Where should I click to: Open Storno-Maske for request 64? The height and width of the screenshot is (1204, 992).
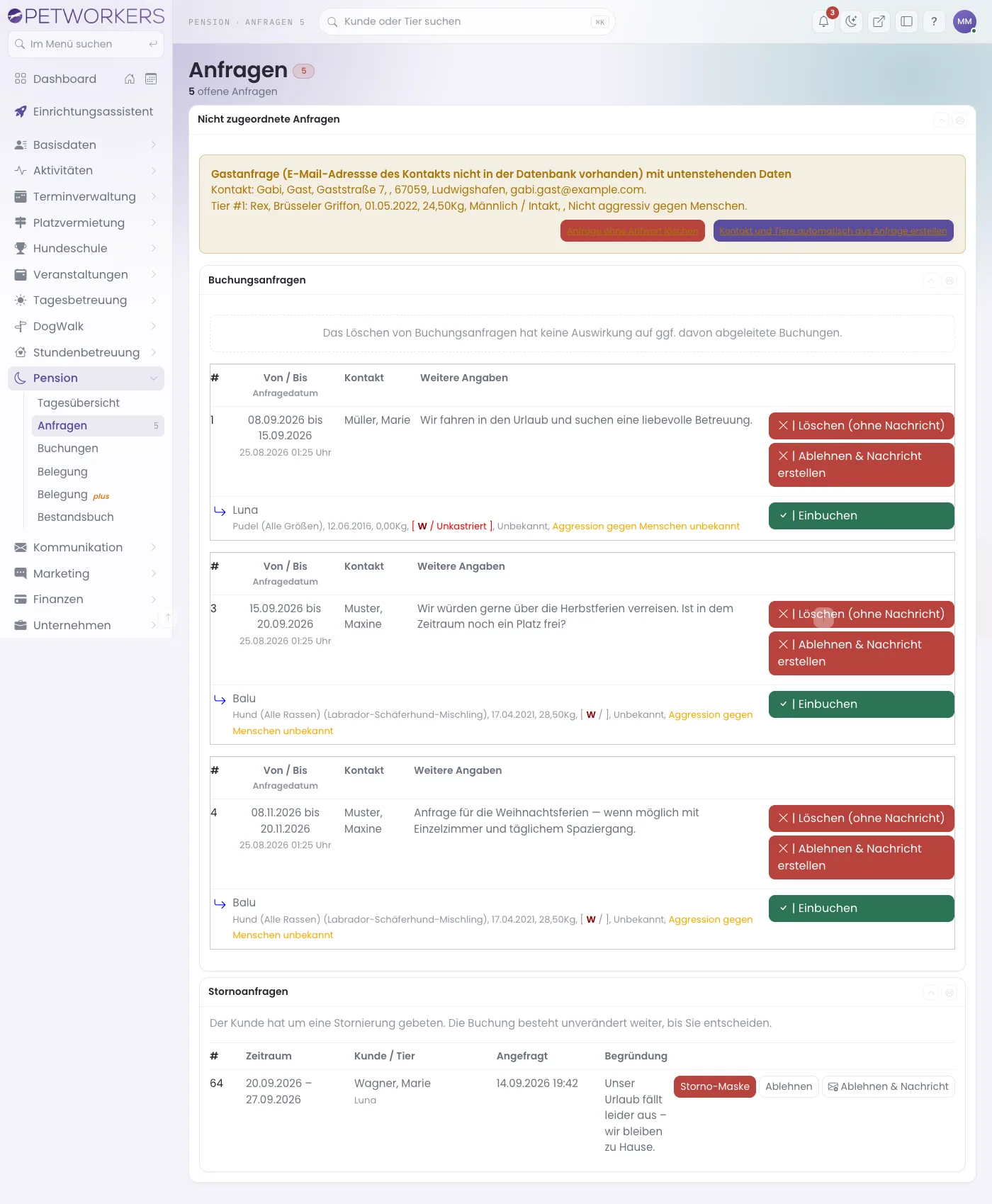coord(714,1087)
